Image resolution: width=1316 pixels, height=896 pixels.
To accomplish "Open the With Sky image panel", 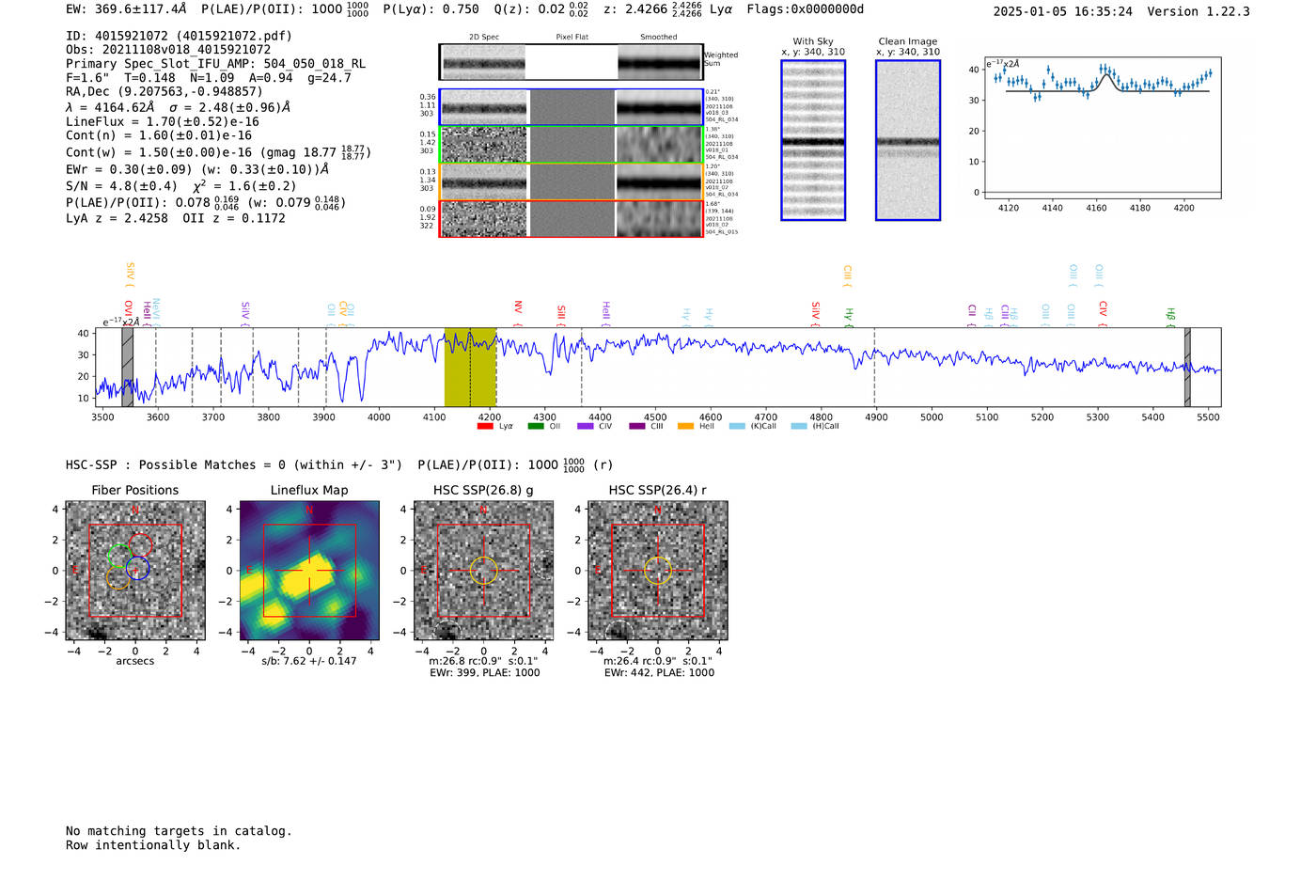I will click(x=813, y=140).
